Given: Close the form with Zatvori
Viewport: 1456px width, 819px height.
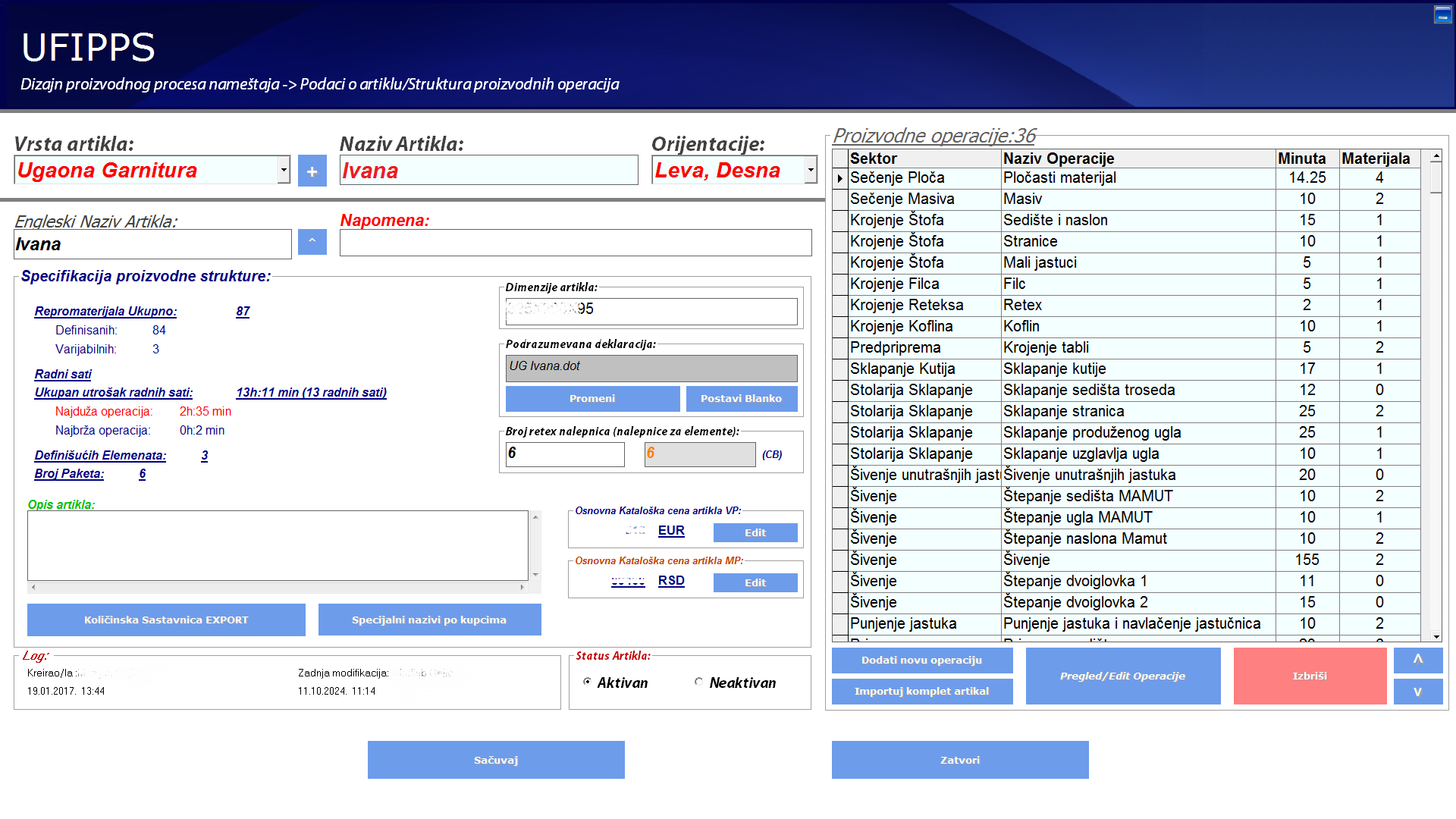Looking at the screenshot, I should (960, 760).
